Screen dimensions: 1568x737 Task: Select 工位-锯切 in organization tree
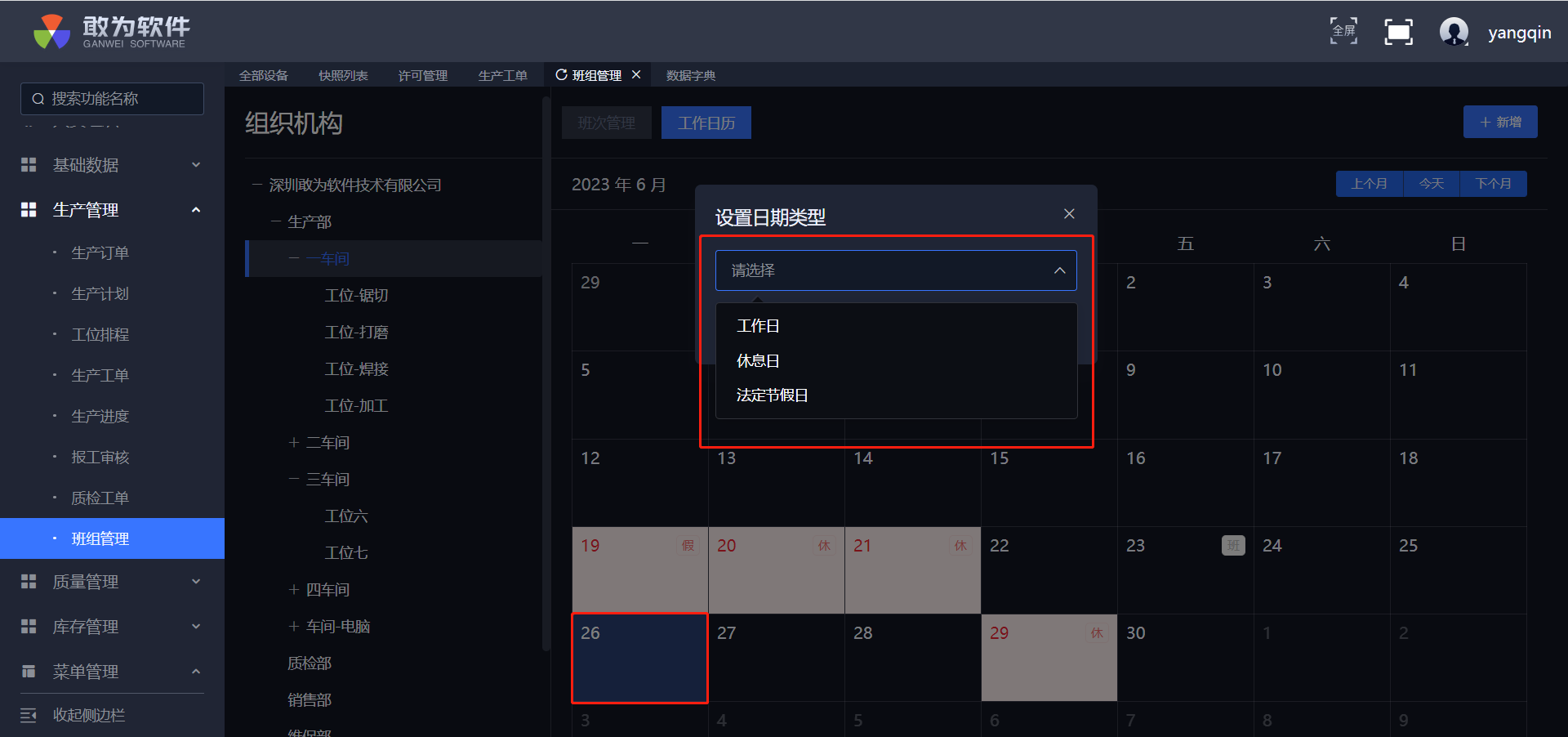click(357, 296)
